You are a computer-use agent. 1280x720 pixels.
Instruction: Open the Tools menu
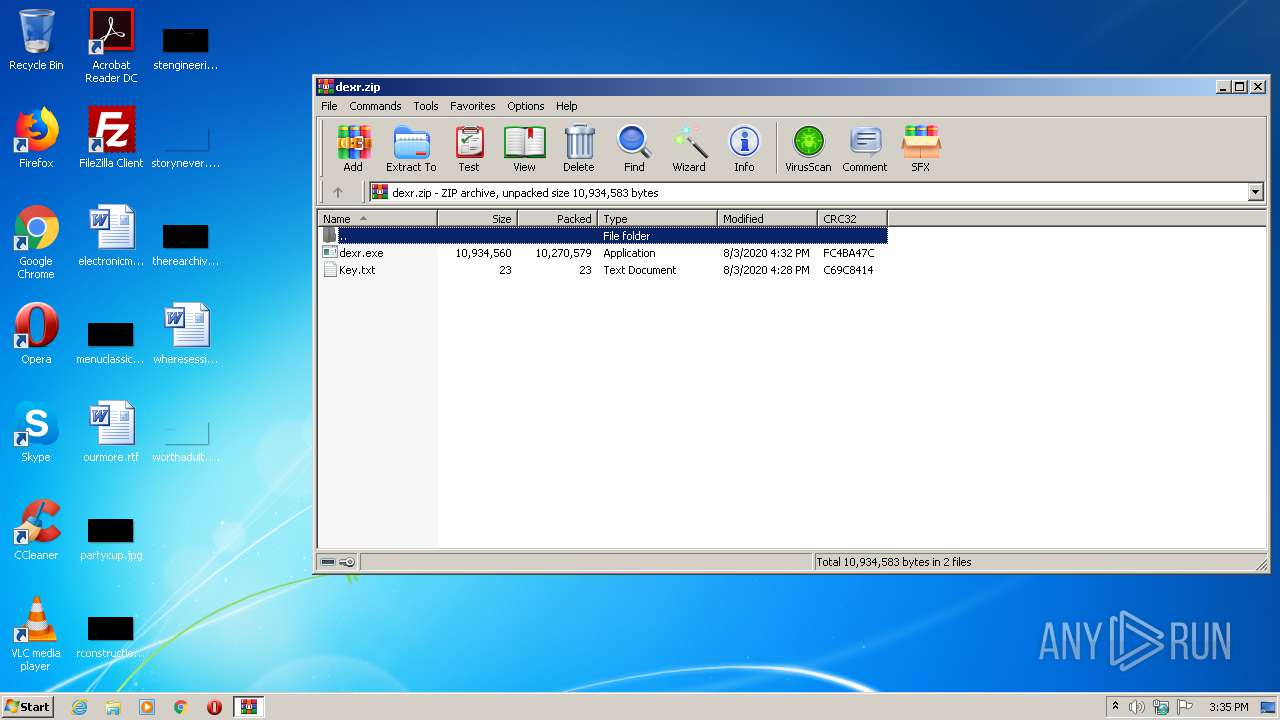(426, 106)
